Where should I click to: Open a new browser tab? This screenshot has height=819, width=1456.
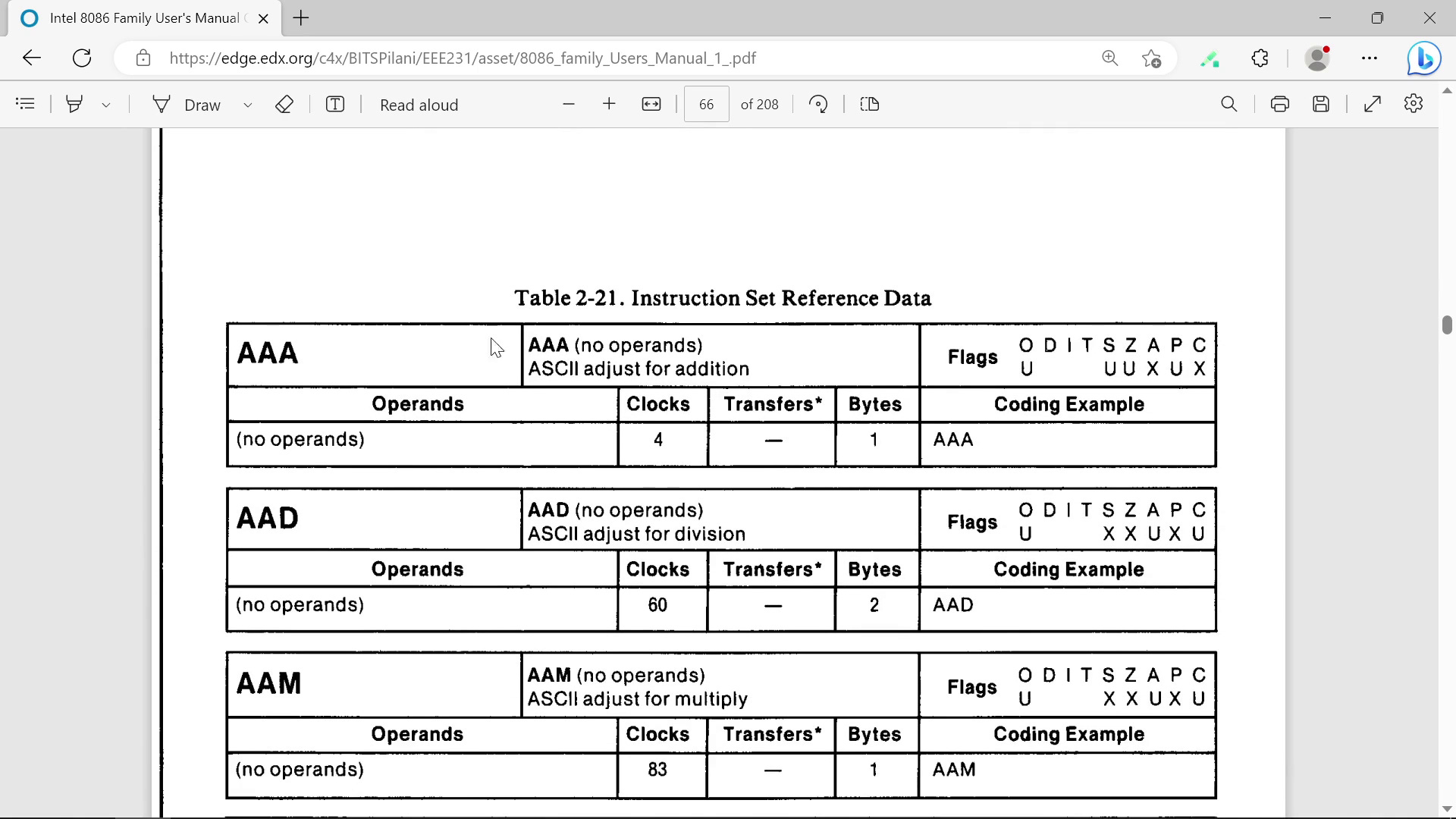click(x=301, y=18)
